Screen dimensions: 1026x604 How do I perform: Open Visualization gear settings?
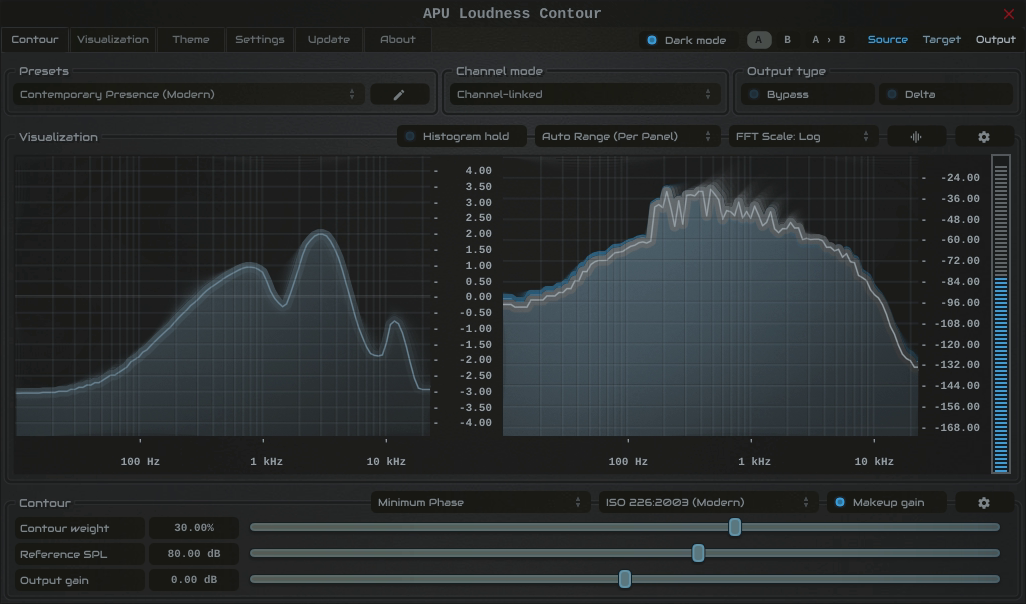[983, 137]
